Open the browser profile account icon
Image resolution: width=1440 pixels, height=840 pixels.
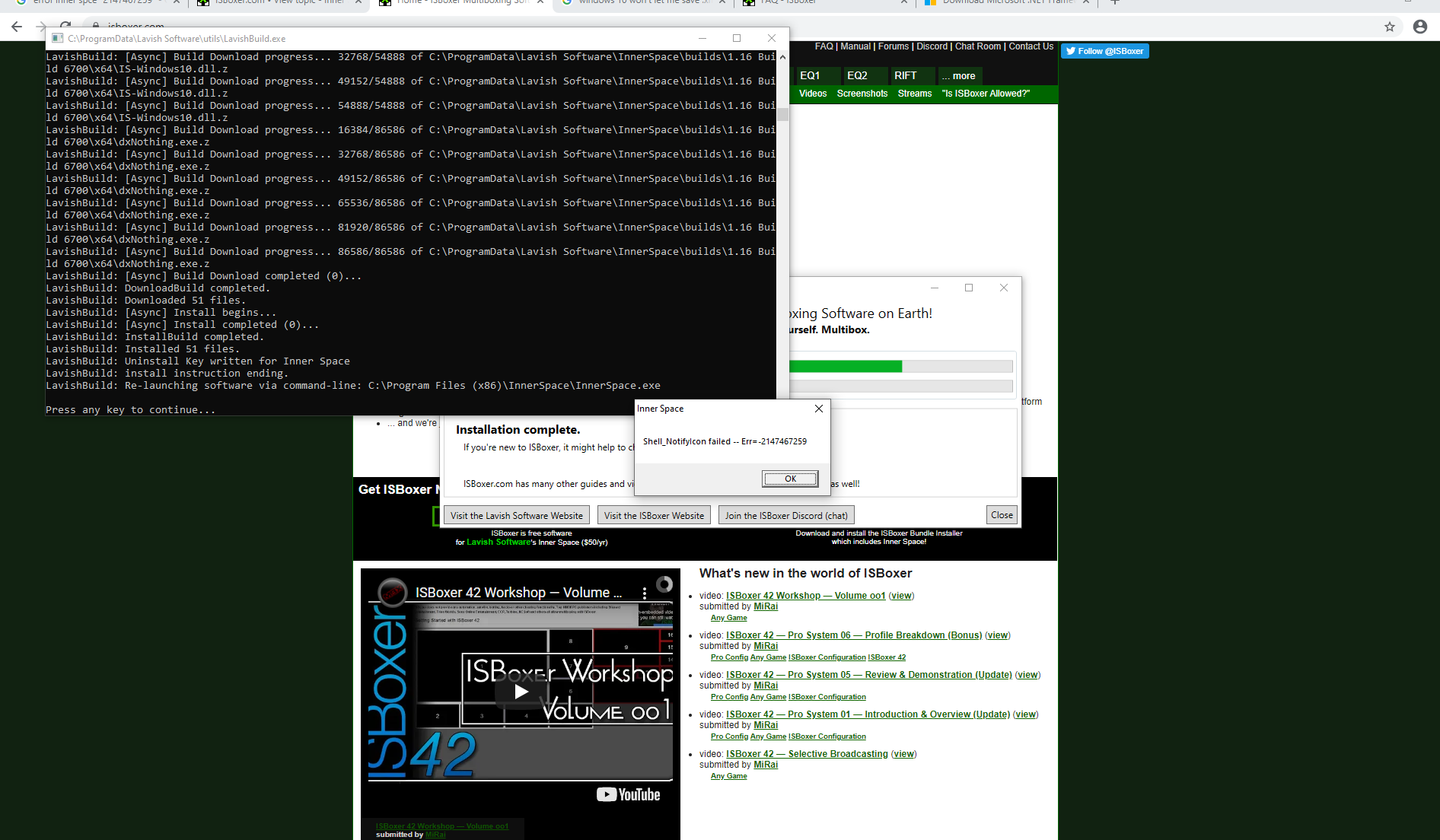point(1419,27)
